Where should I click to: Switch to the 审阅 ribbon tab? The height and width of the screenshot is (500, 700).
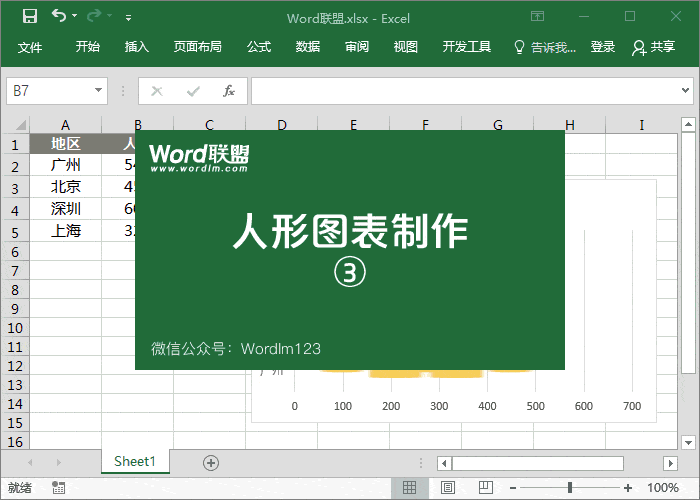(357, 46)
